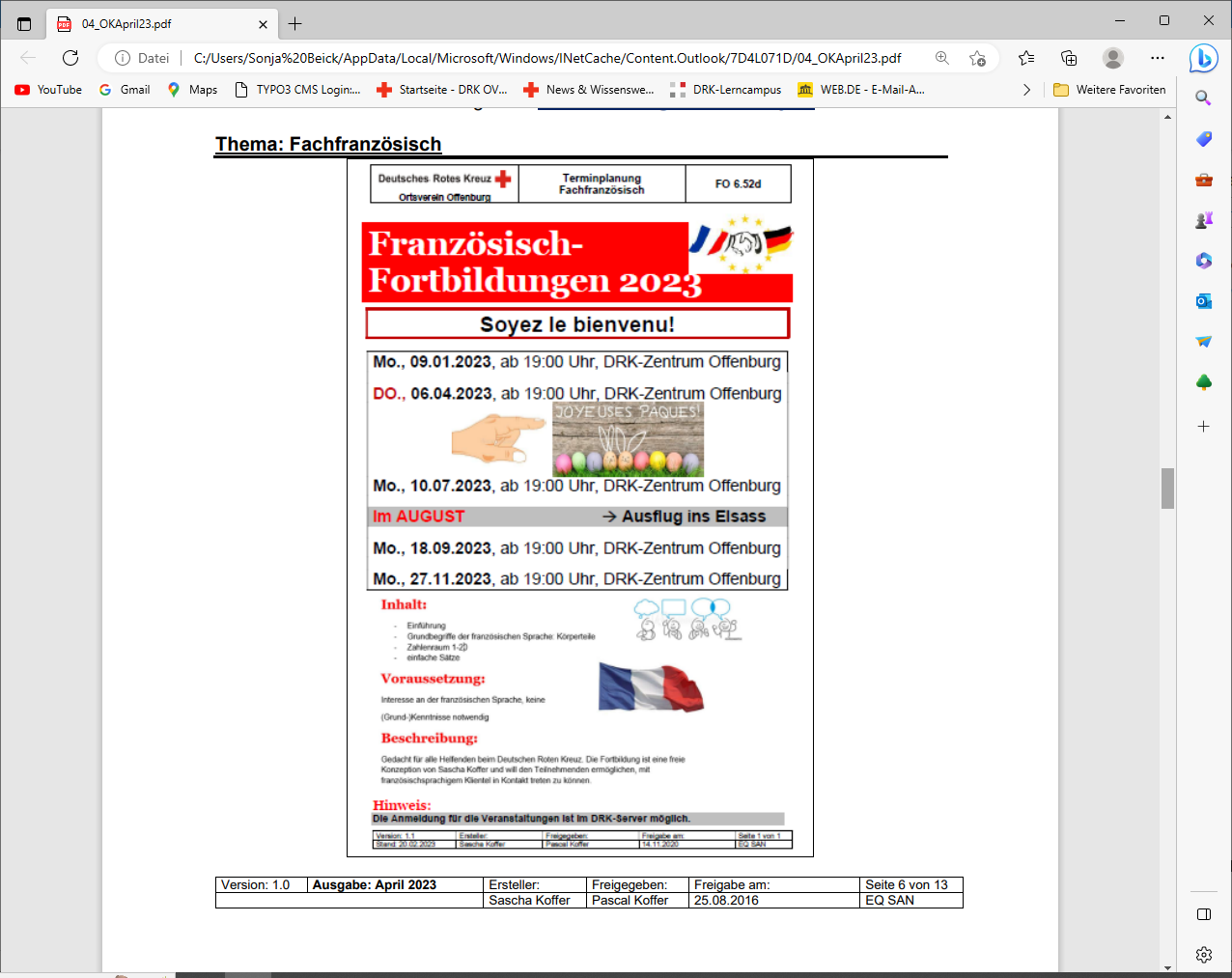Click the heading Thema: Fachfranzösisch

click(x=328, y=145)
